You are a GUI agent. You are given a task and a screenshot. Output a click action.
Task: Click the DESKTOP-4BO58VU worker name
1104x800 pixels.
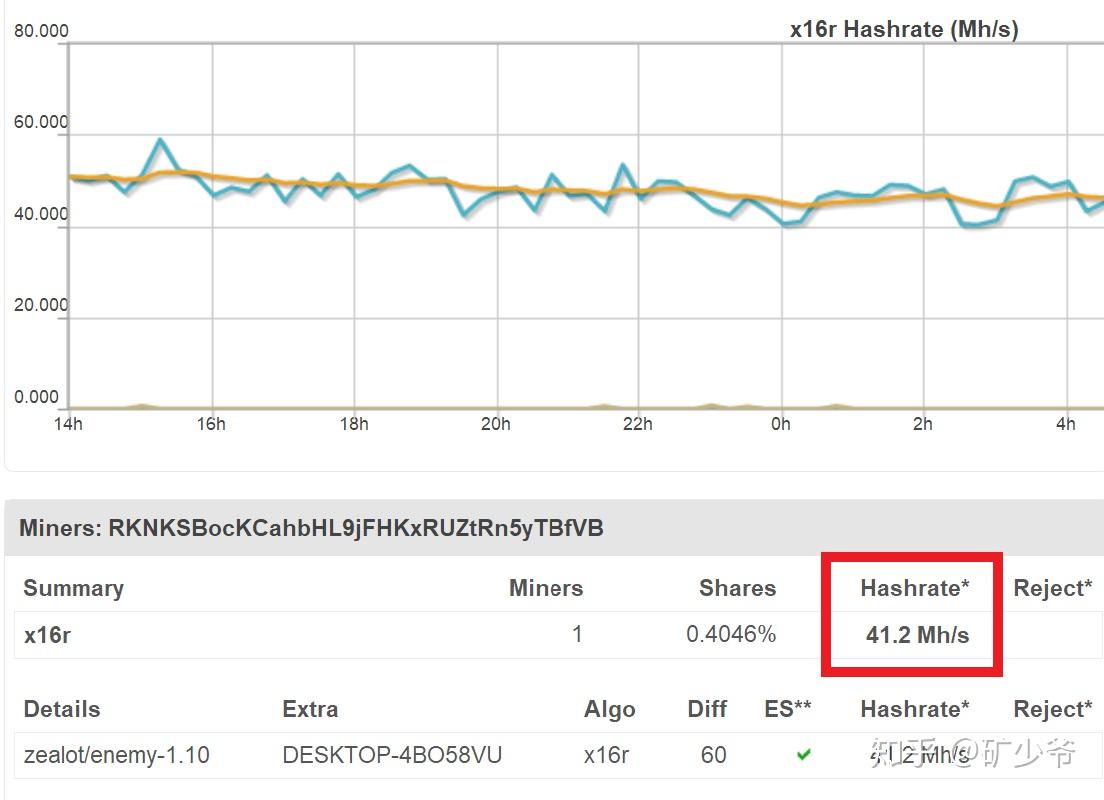[x=392, y=755]
